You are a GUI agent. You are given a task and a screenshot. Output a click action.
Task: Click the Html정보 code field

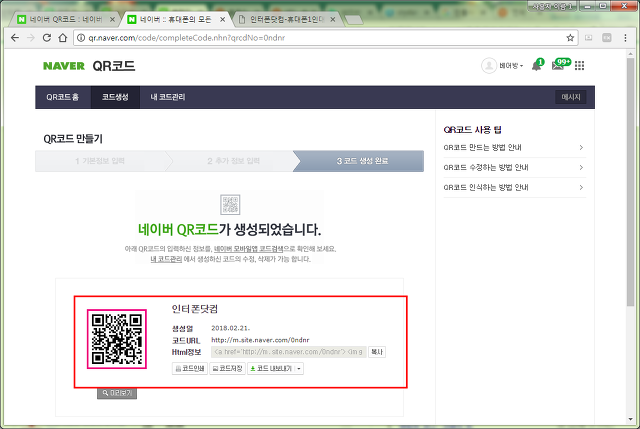289,352
